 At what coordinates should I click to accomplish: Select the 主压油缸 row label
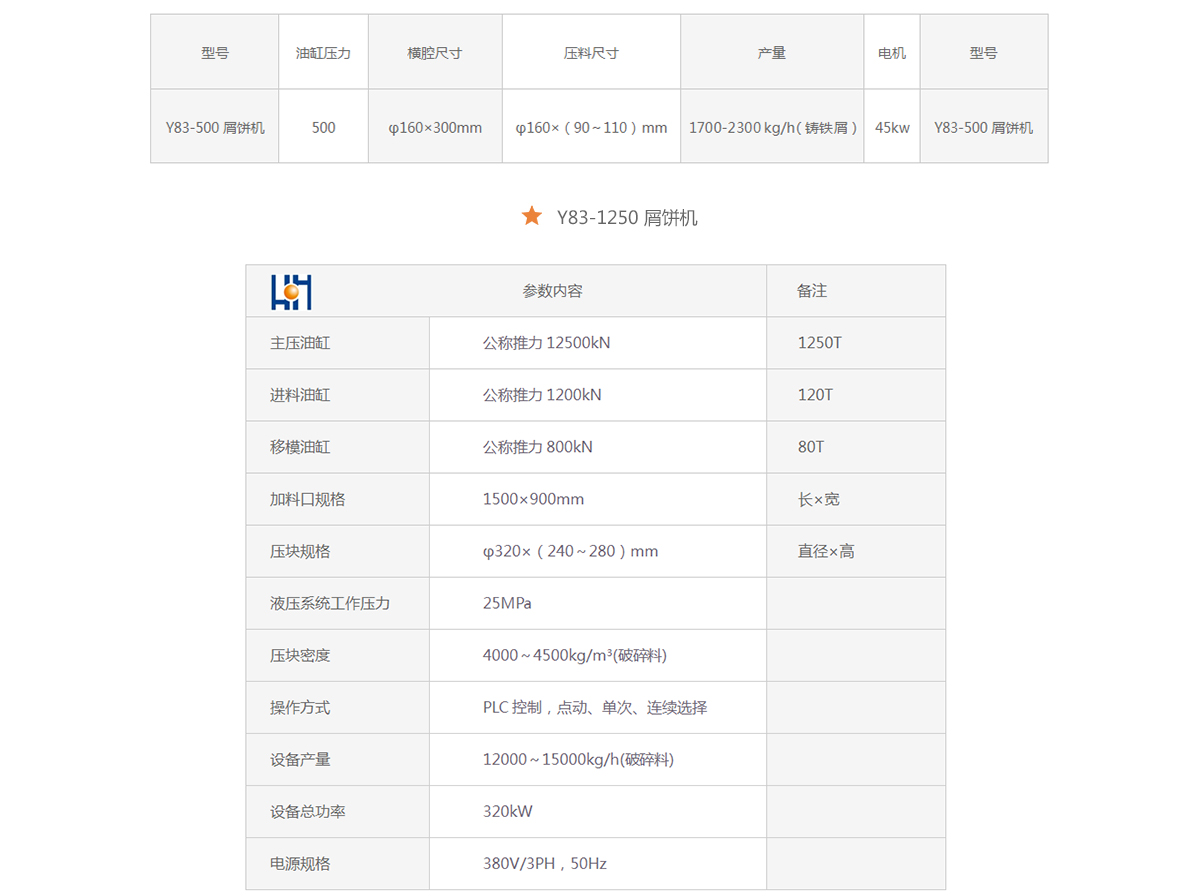pyautogui.click(x=300, y=343)
